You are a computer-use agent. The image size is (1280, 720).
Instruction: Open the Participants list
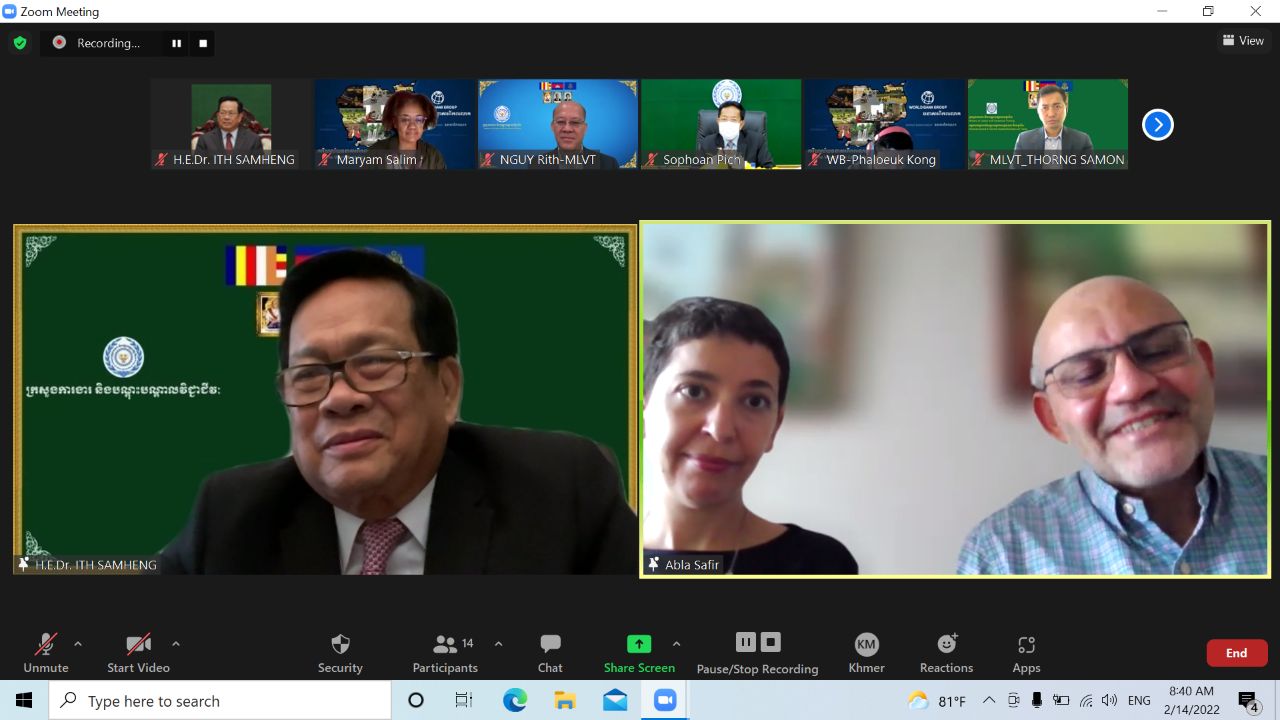click(445, 653)
